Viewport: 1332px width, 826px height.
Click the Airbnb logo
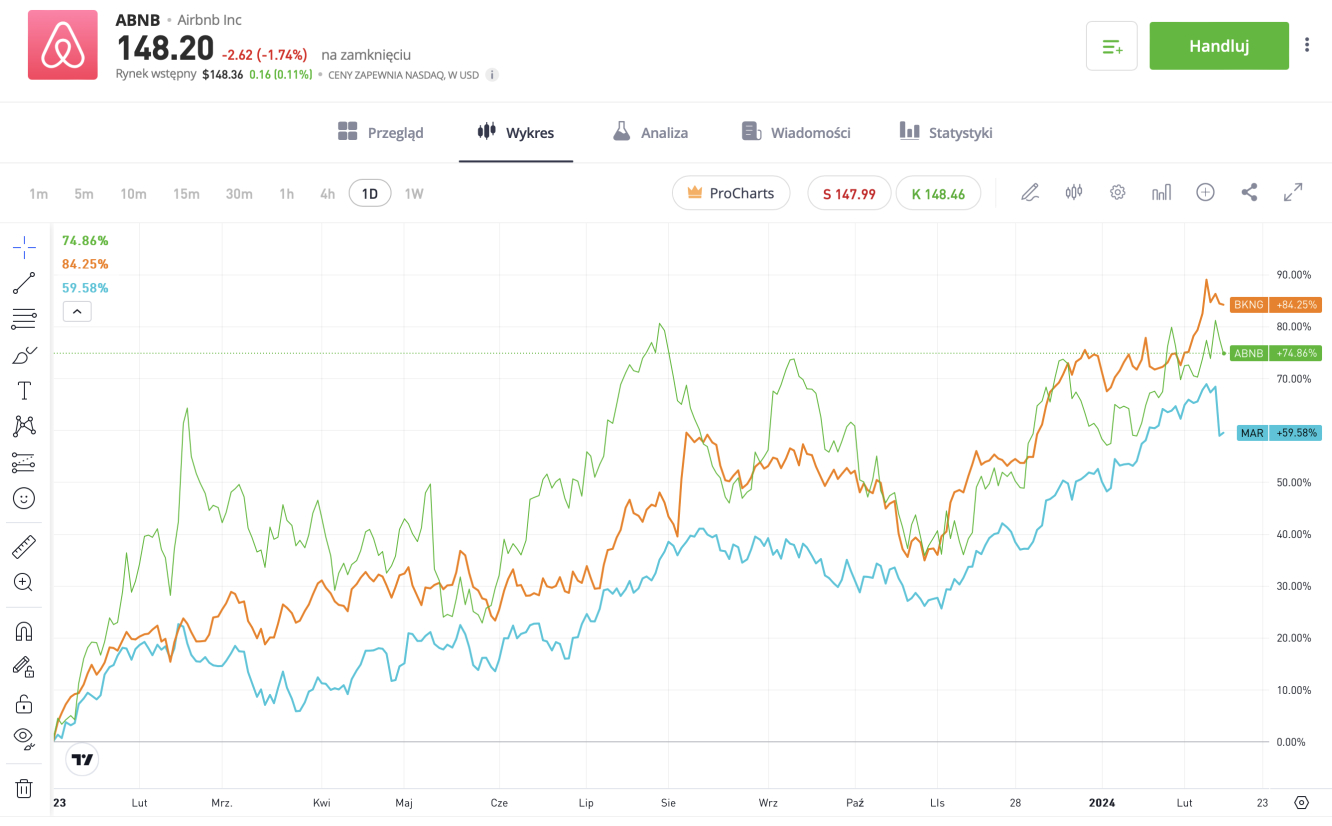pos(63,45)
